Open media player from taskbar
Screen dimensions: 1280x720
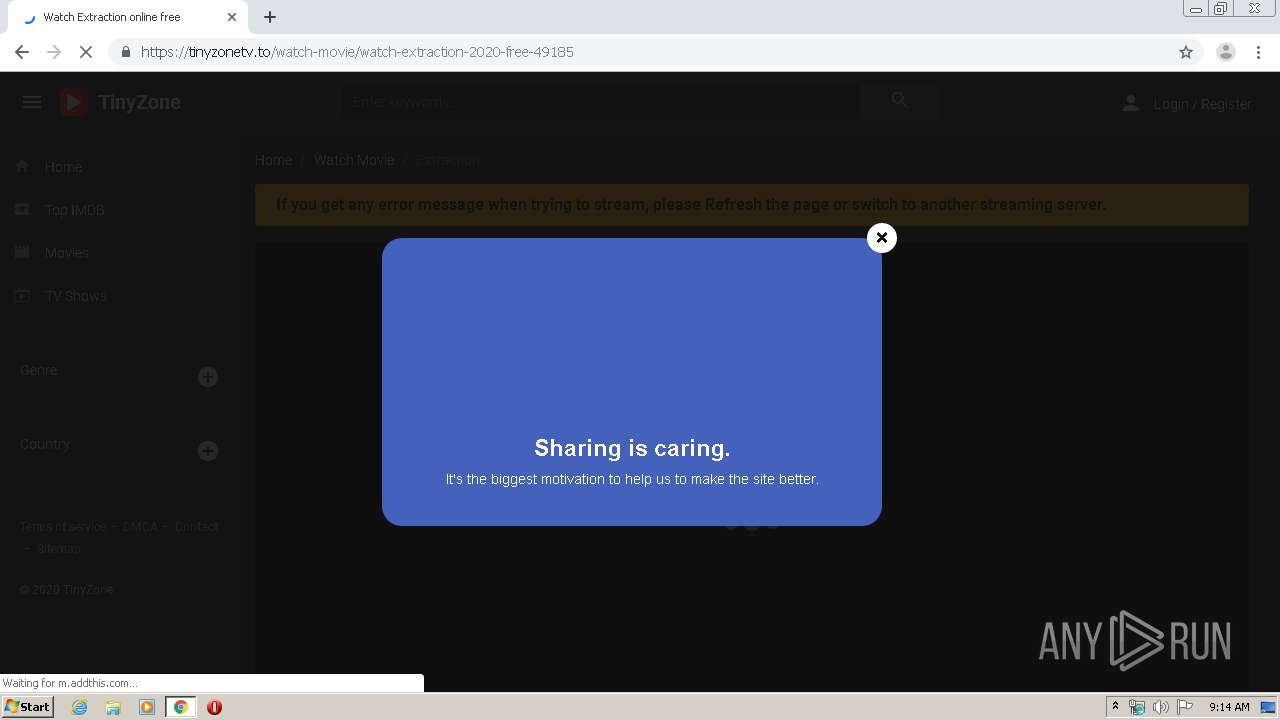[x=147, y=707]
